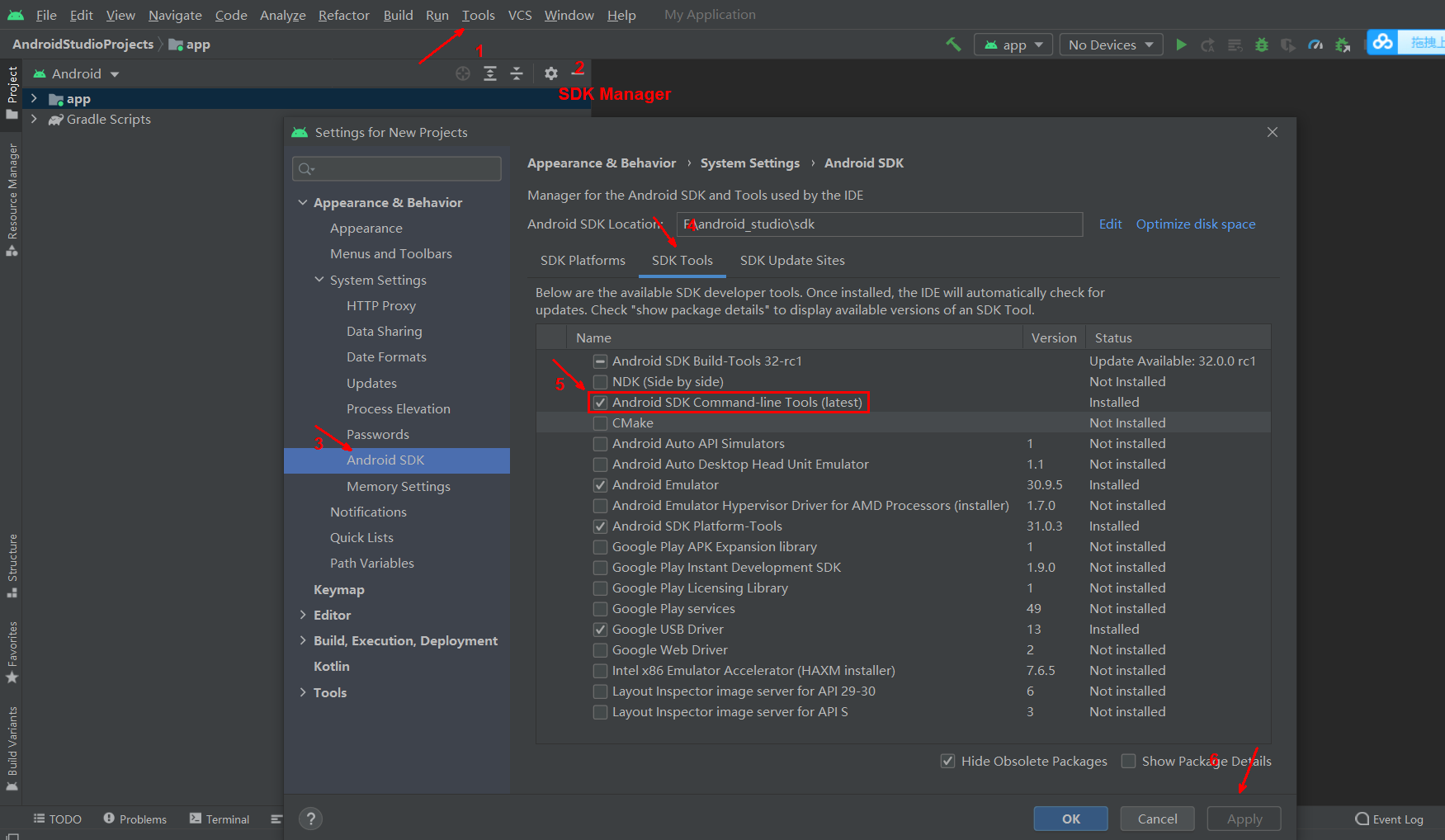
Task: Click the Make Project hammer icon
Action: 953,45
